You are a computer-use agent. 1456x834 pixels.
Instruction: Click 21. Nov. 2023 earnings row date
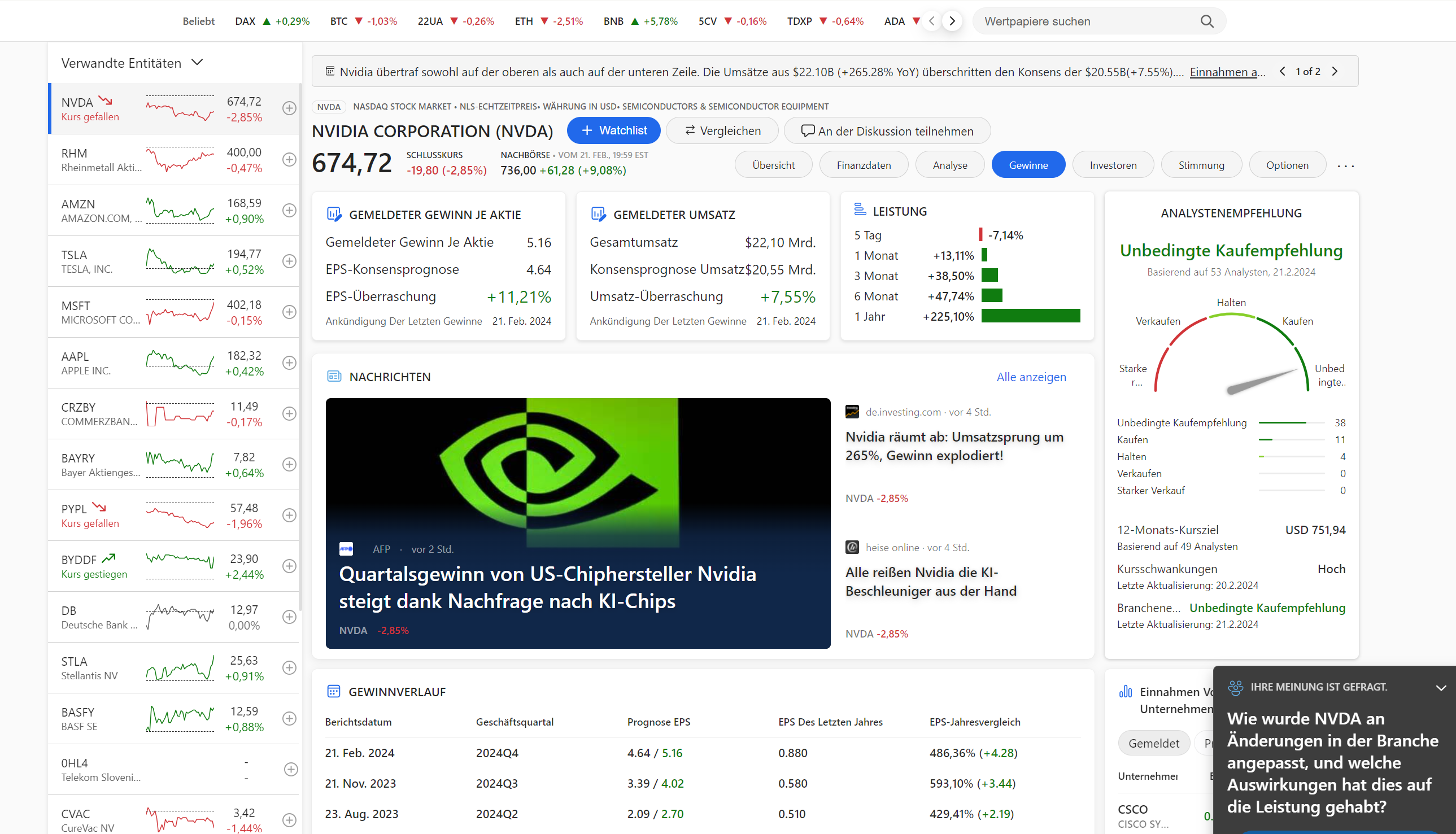360,783
